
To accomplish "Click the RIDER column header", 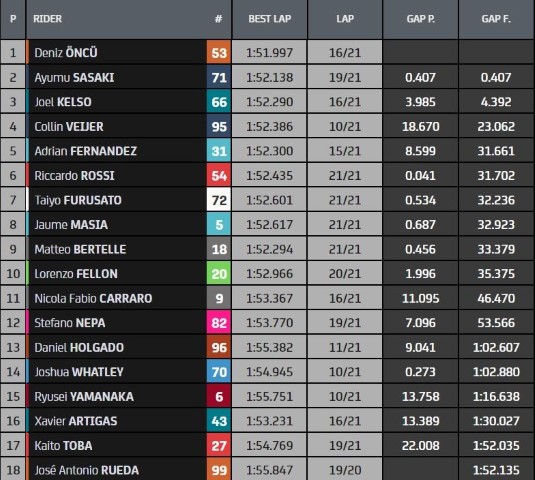I will pyautogui.click(x=47, y=19).
